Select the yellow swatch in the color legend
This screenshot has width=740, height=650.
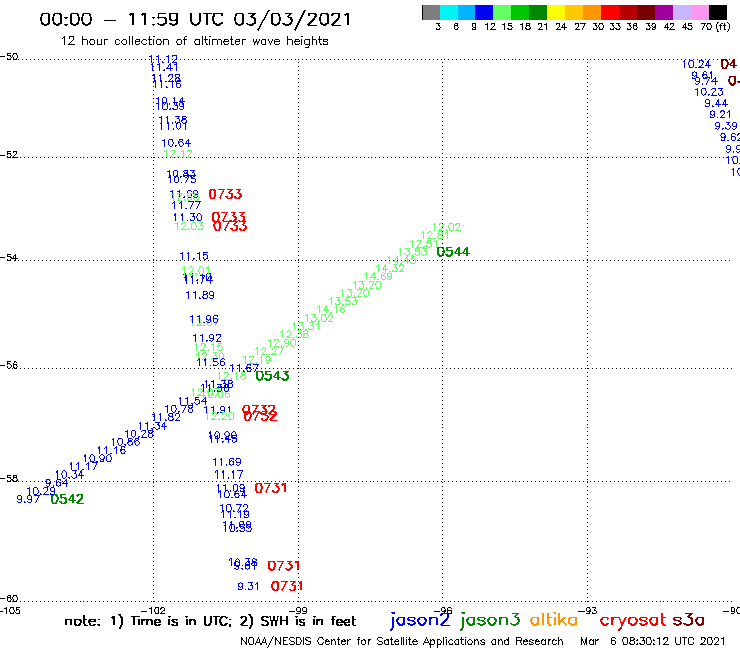[x=556, y=12]
